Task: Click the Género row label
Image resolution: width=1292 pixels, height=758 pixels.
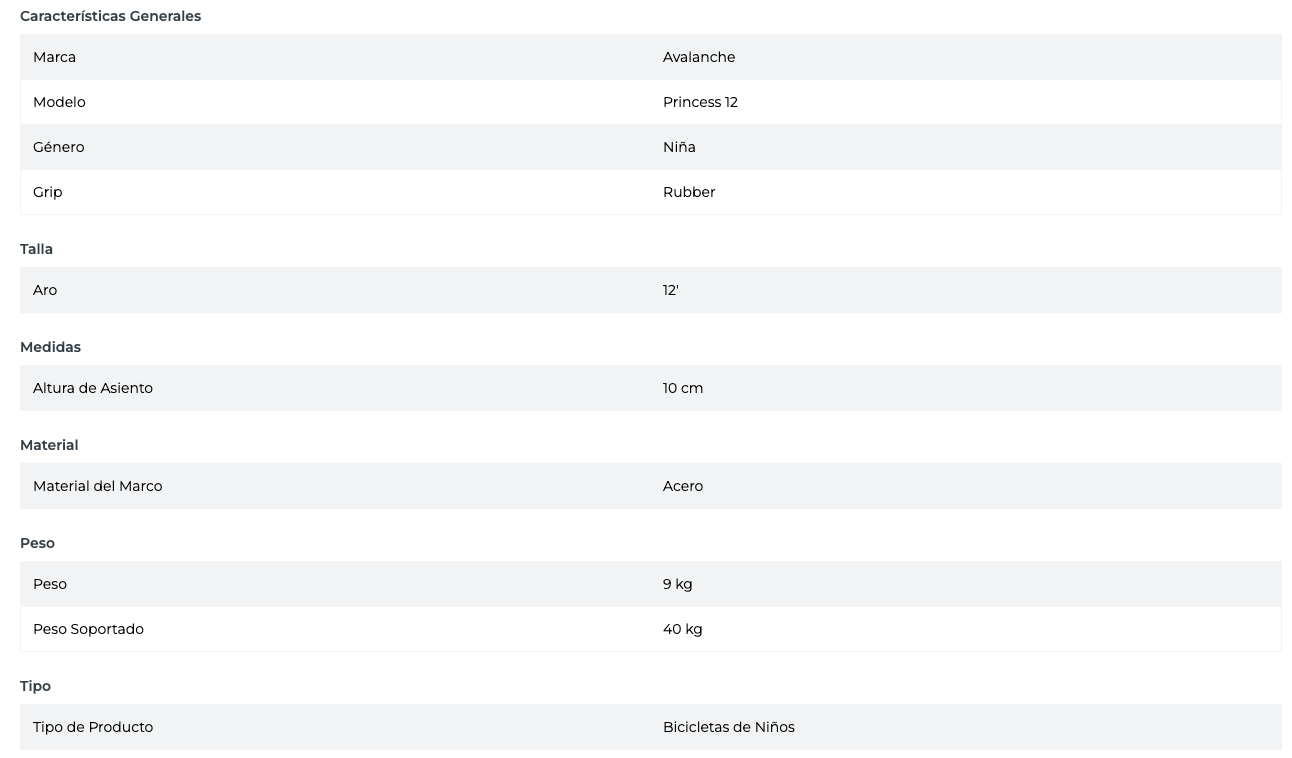Action: pos(58,147)
